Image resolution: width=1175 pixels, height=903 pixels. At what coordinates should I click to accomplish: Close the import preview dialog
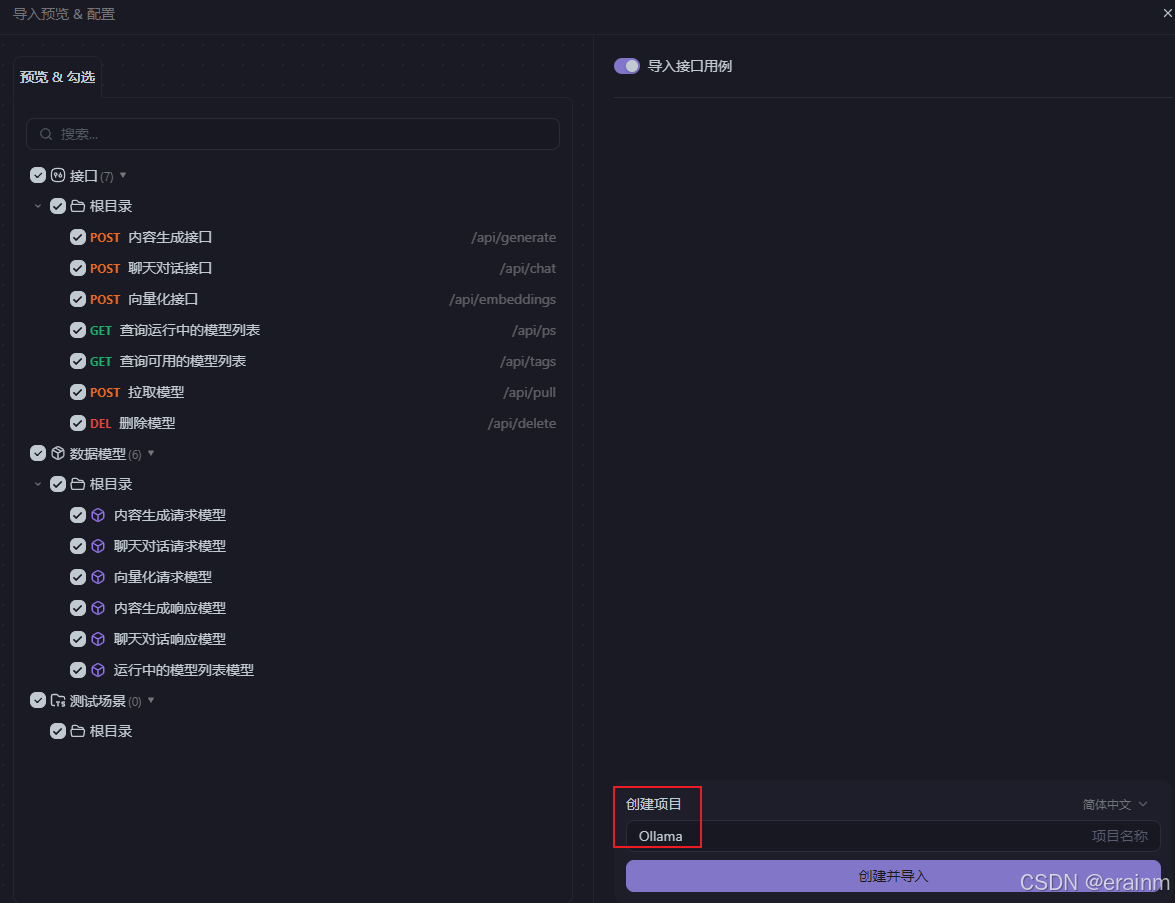coord(1168,13)
